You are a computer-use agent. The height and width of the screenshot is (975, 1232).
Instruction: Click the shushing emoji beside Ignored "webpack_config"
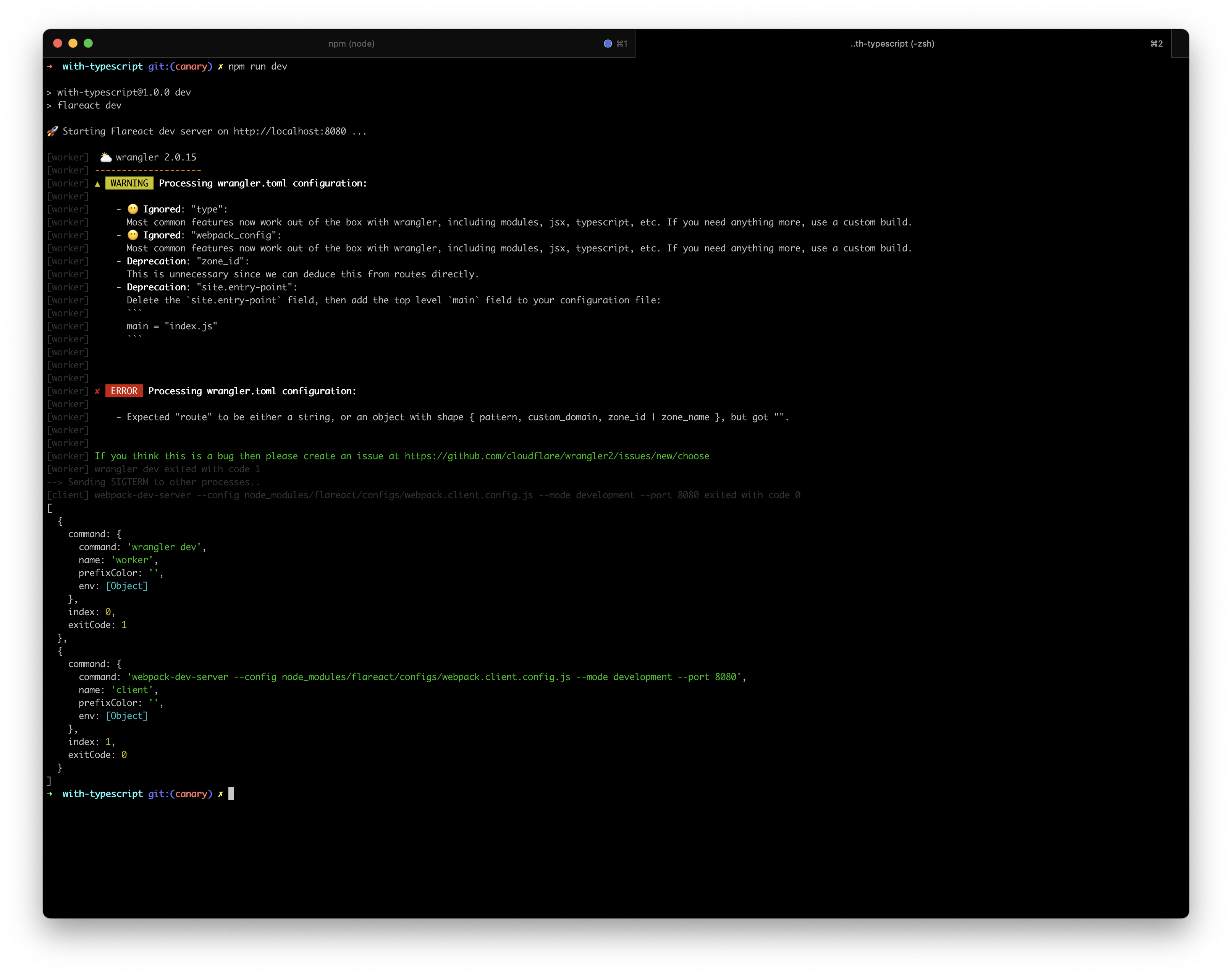[133, 235]
